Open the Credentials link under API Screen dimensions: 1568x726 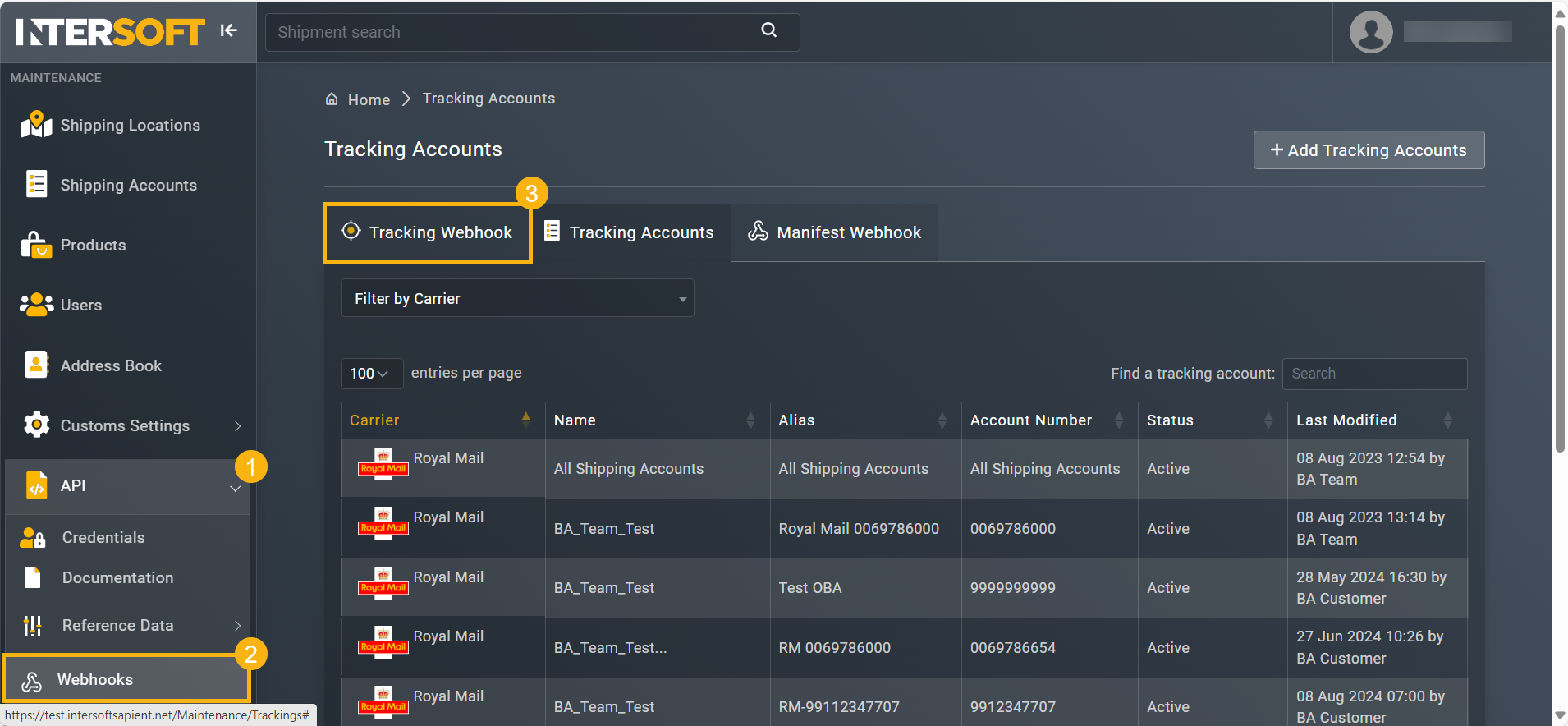[103, 537]
